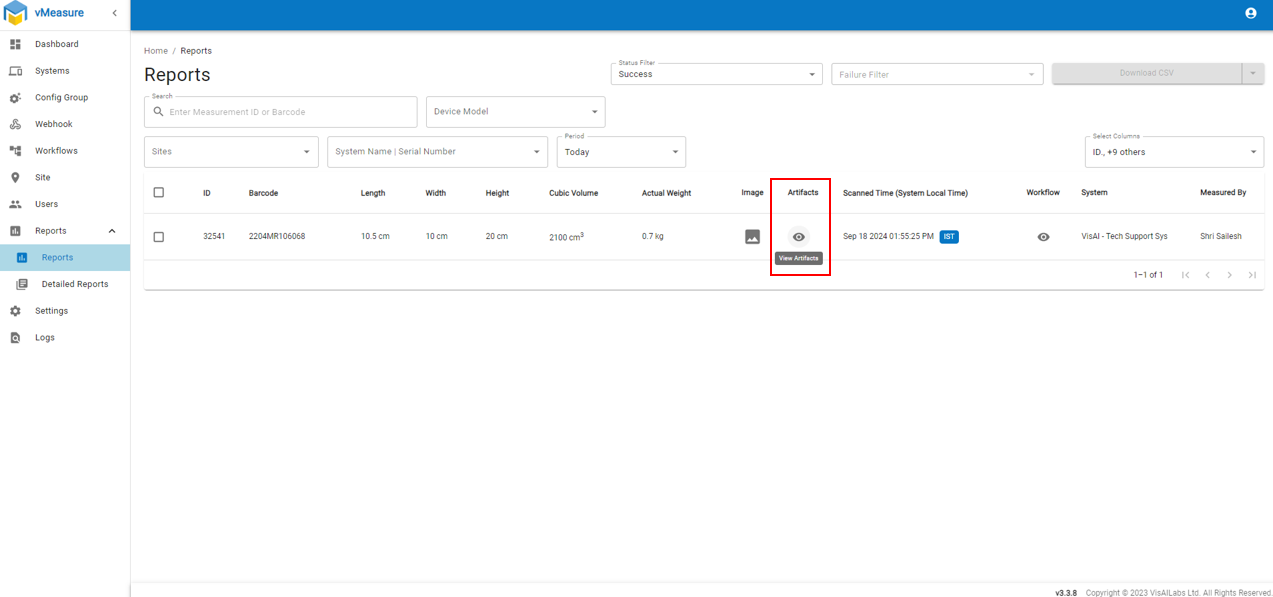The width and height of the screenshot is (1273, 597).
Task: Click the vMeasure logo icon
Action: click(x=16, y=13)
